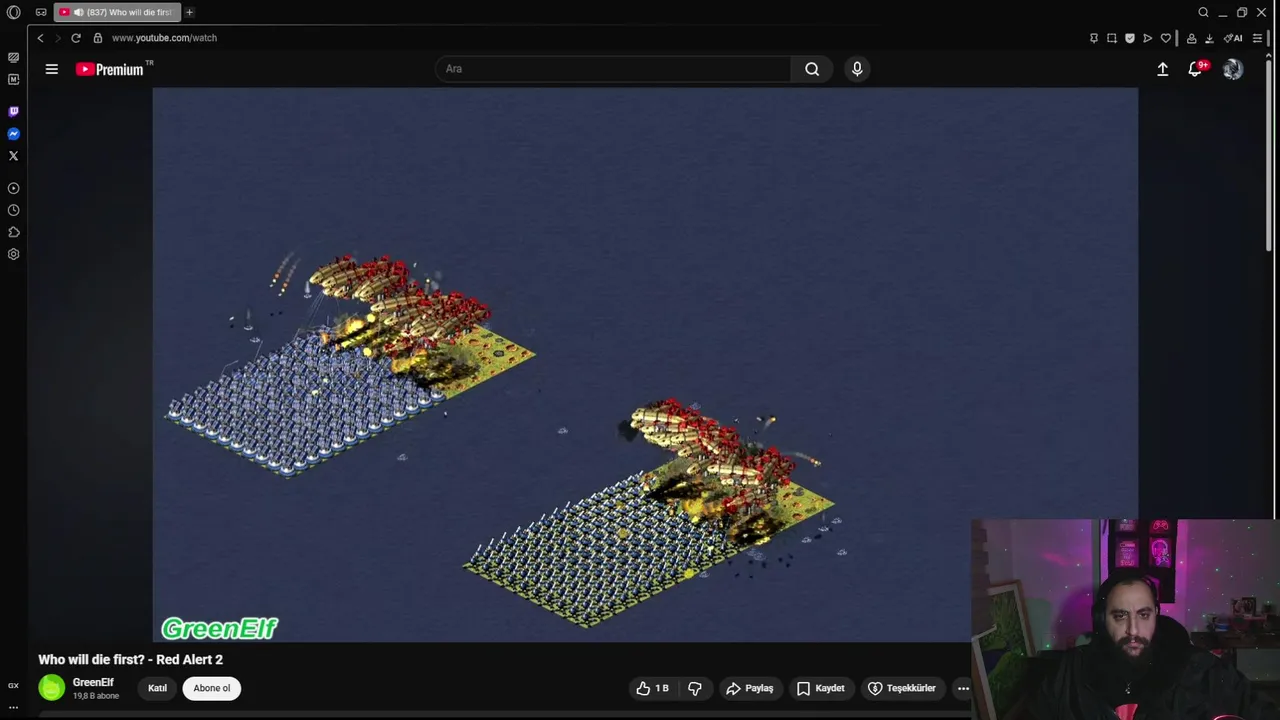Open the sidebar workspace icon at top

(13, 58)
